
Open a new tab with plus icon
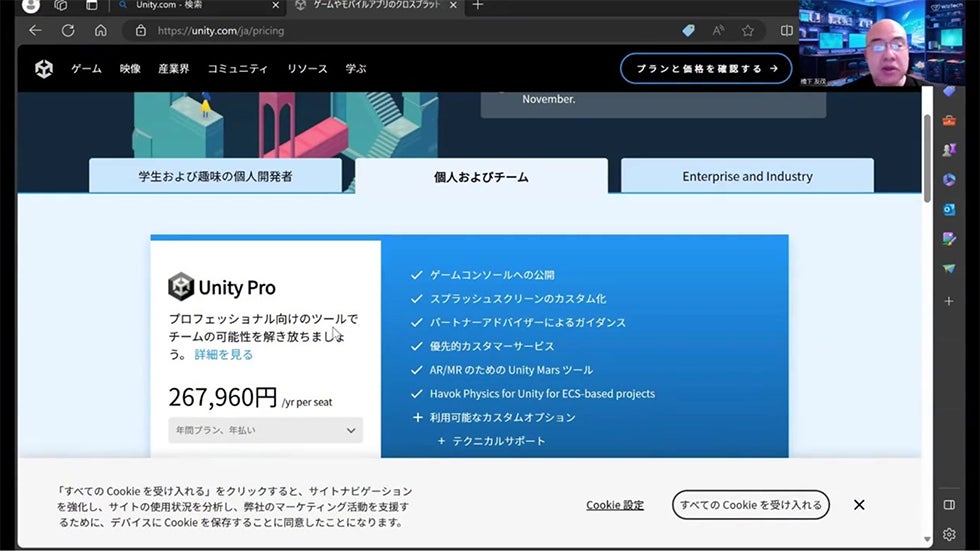(478, 5)
